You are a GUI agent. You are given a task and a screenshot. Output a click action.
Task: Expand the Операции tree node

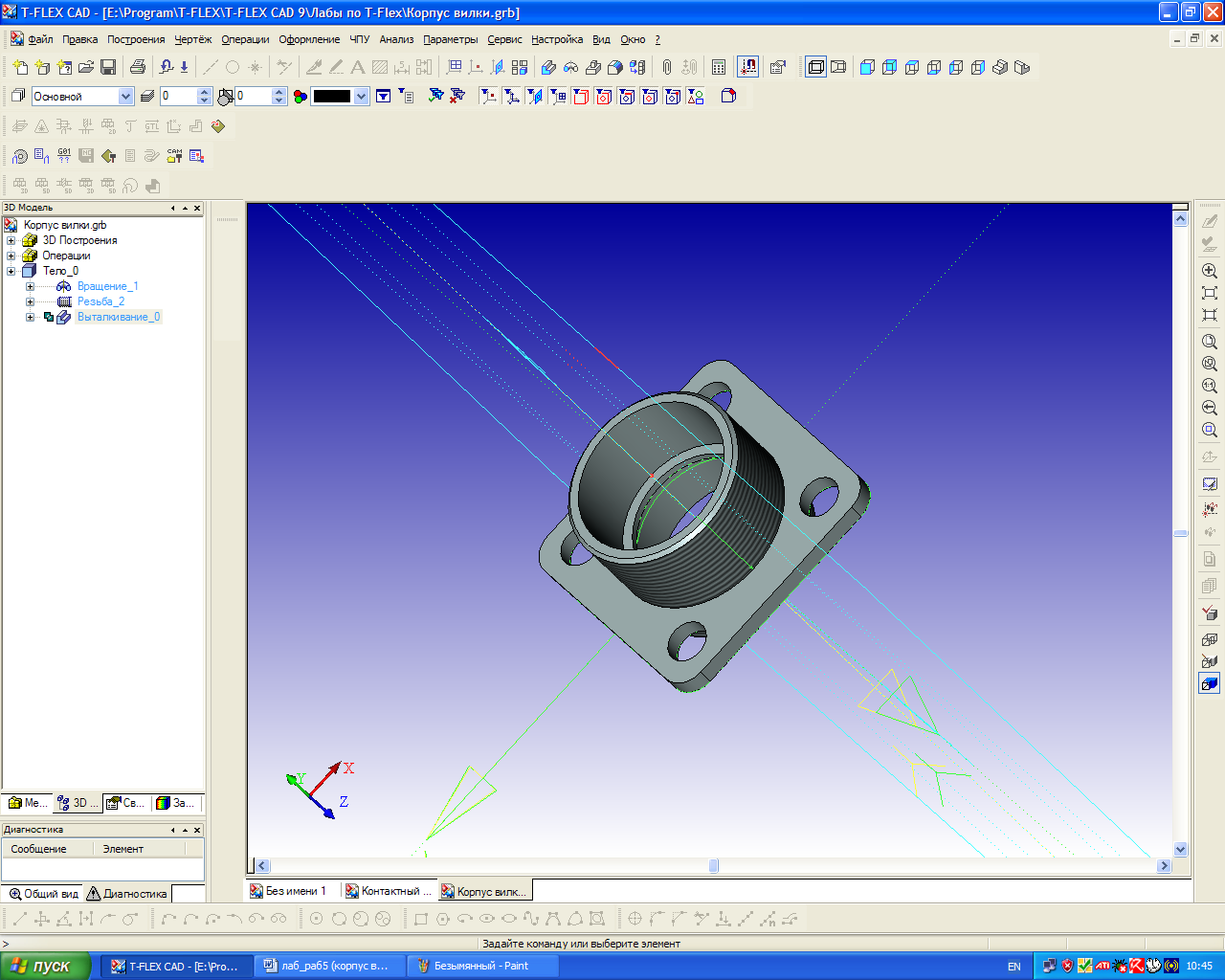[x=11, y=256]
